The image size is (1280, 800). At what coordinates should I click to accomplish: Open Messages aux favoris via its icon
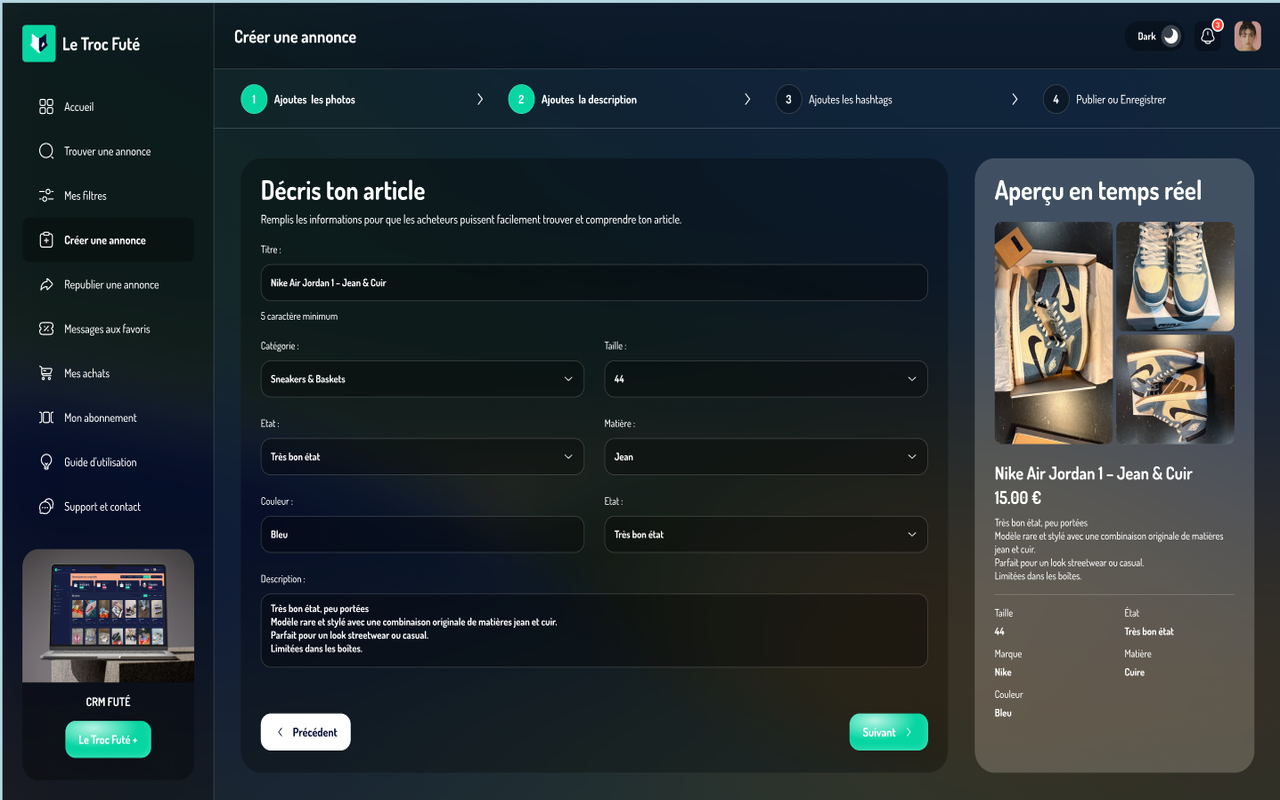46,329
